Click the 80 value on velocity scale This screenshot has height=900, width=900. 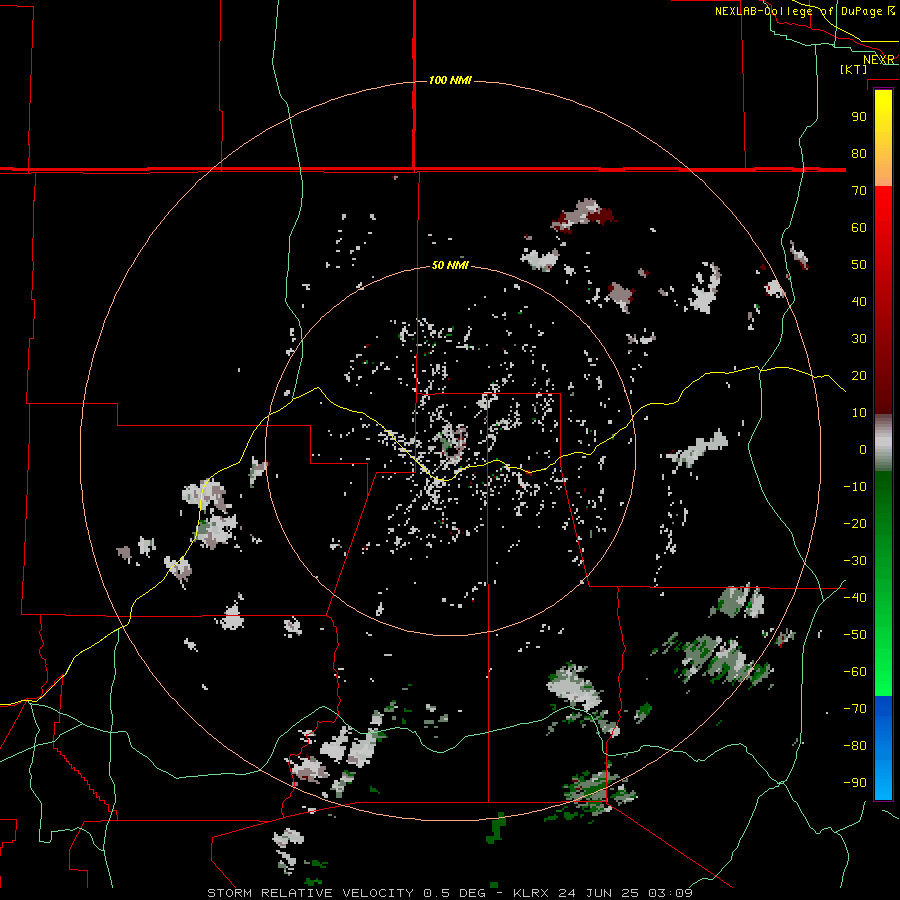click(859, 154)
